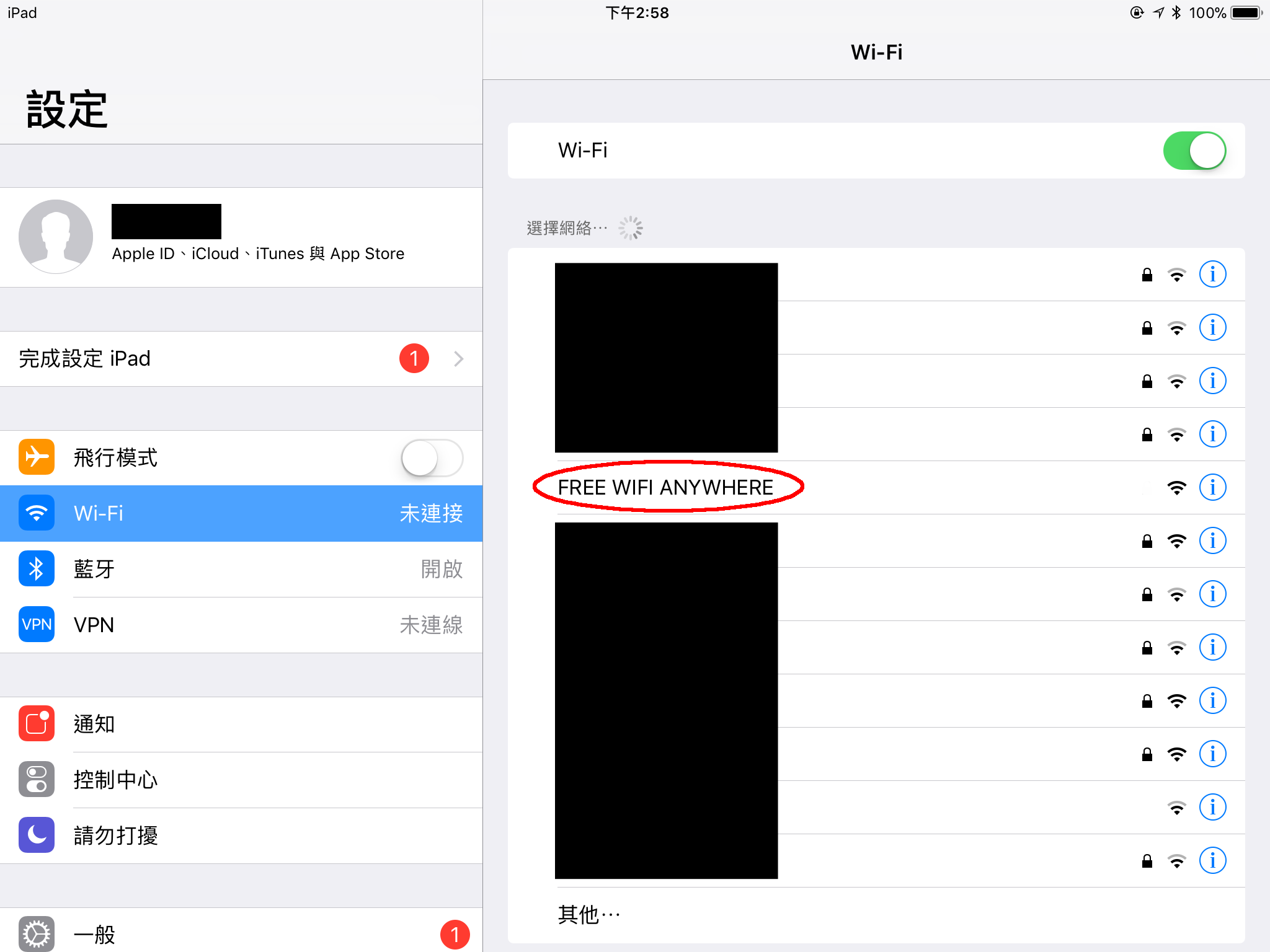
Task: Turn off the Wi-Fi switch
Action: [x=1194, y=151]
